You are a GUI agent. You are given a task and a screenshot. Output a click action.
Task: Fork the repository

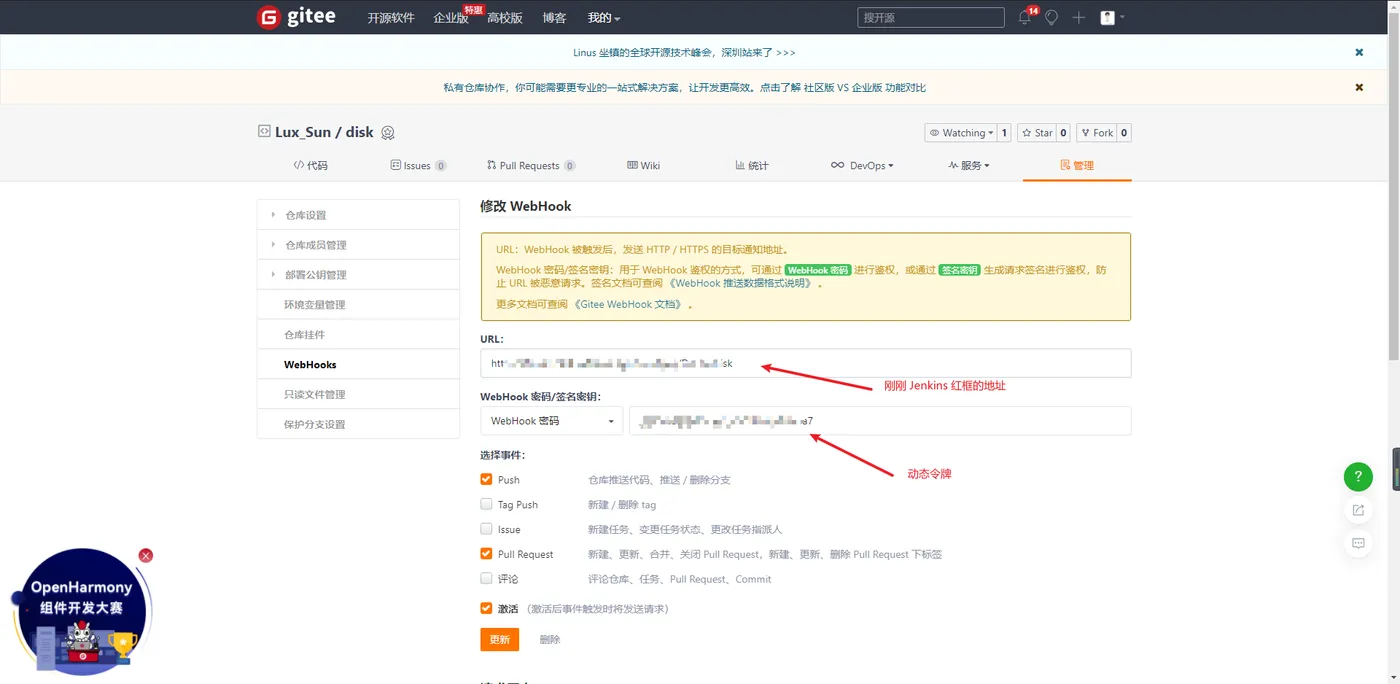(x=1096, y=133)
